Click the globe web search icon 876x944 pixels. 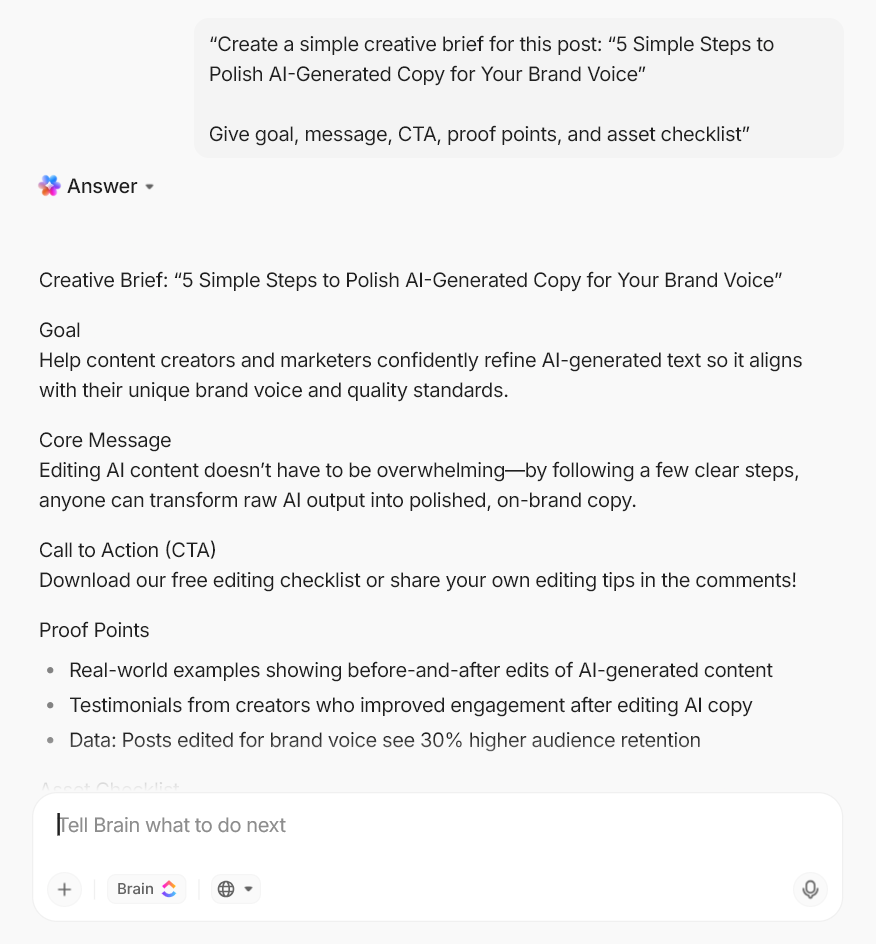[x=226, y=889]
